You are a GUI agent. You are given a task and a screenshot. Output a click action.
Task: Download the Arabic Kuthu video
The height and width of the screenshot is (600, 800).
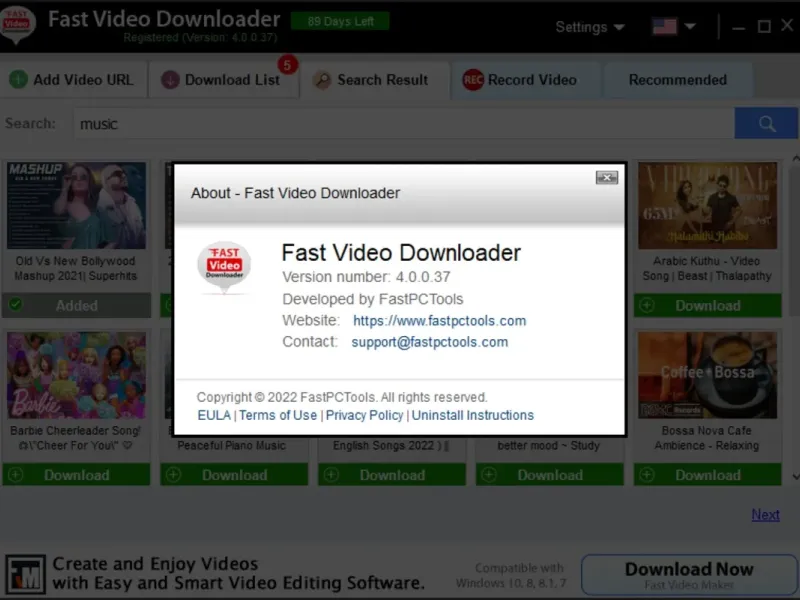(x=708, y=306)
